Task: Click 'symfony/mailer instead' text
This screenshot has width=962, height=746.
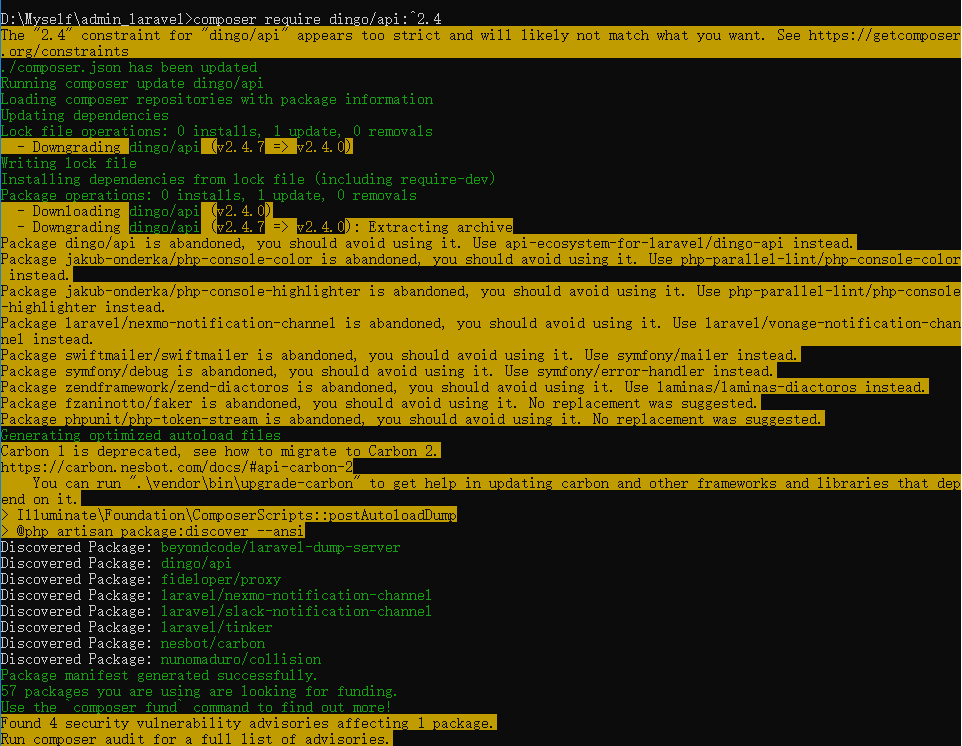Action: pyautogui.click(x=707, y=354)
